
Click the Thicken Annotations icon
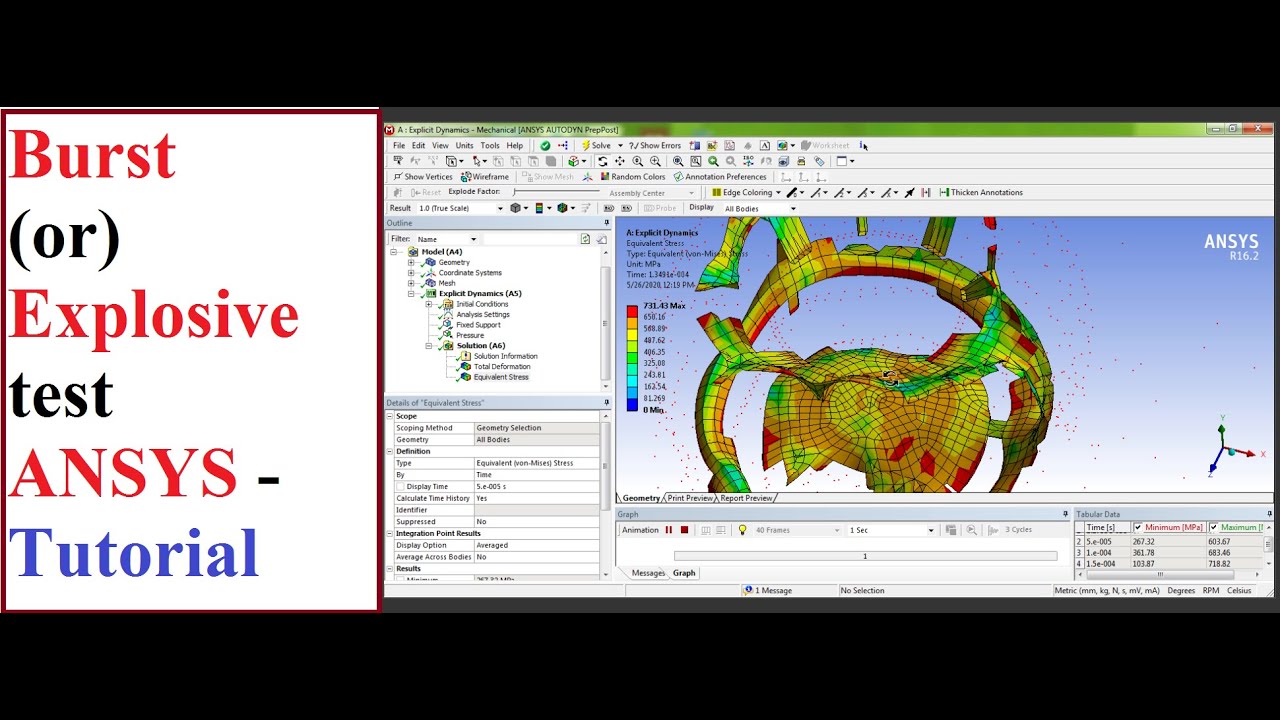tap(944, 193)
